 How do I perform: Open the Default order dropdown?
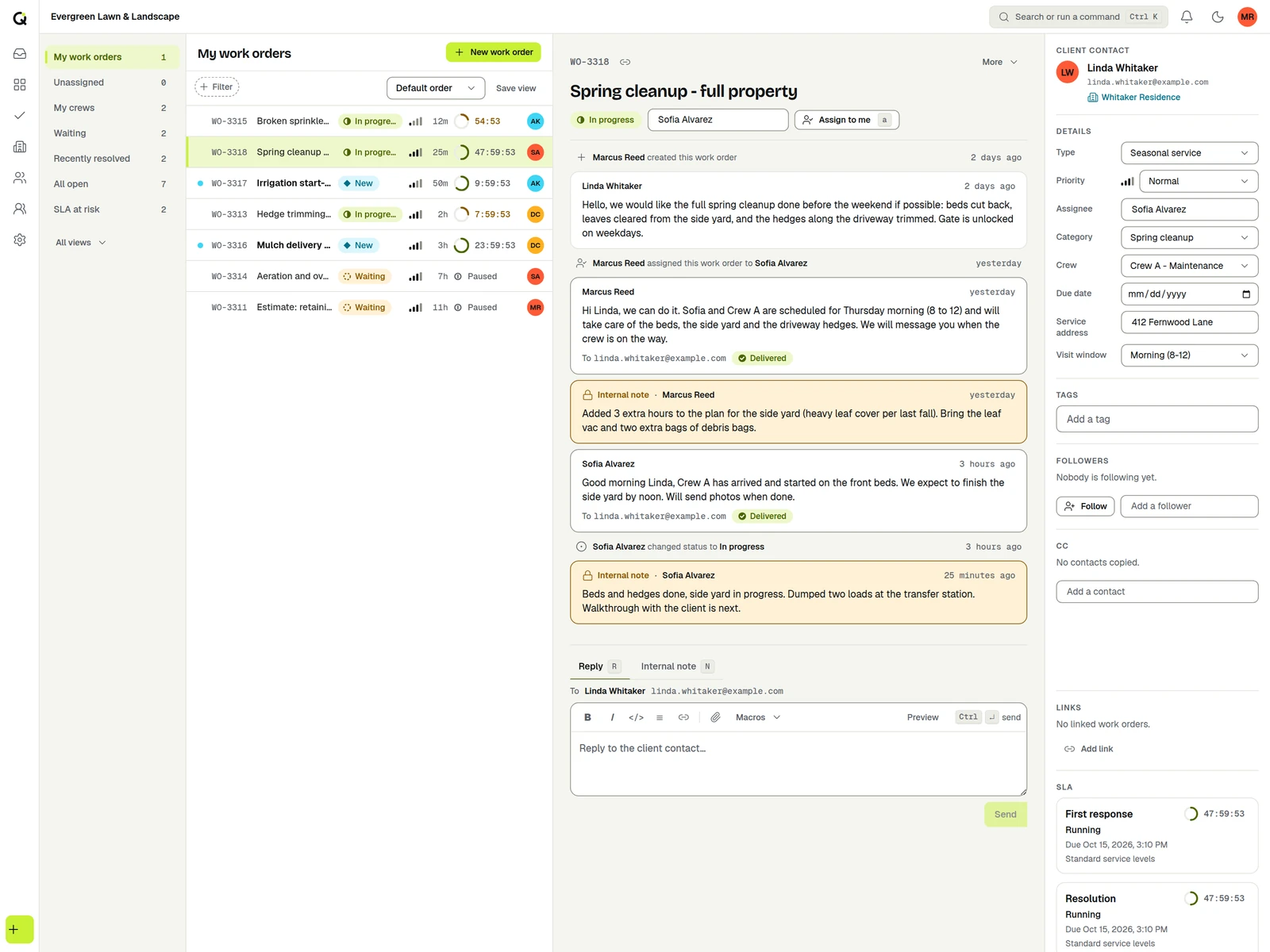pos(435,88)
